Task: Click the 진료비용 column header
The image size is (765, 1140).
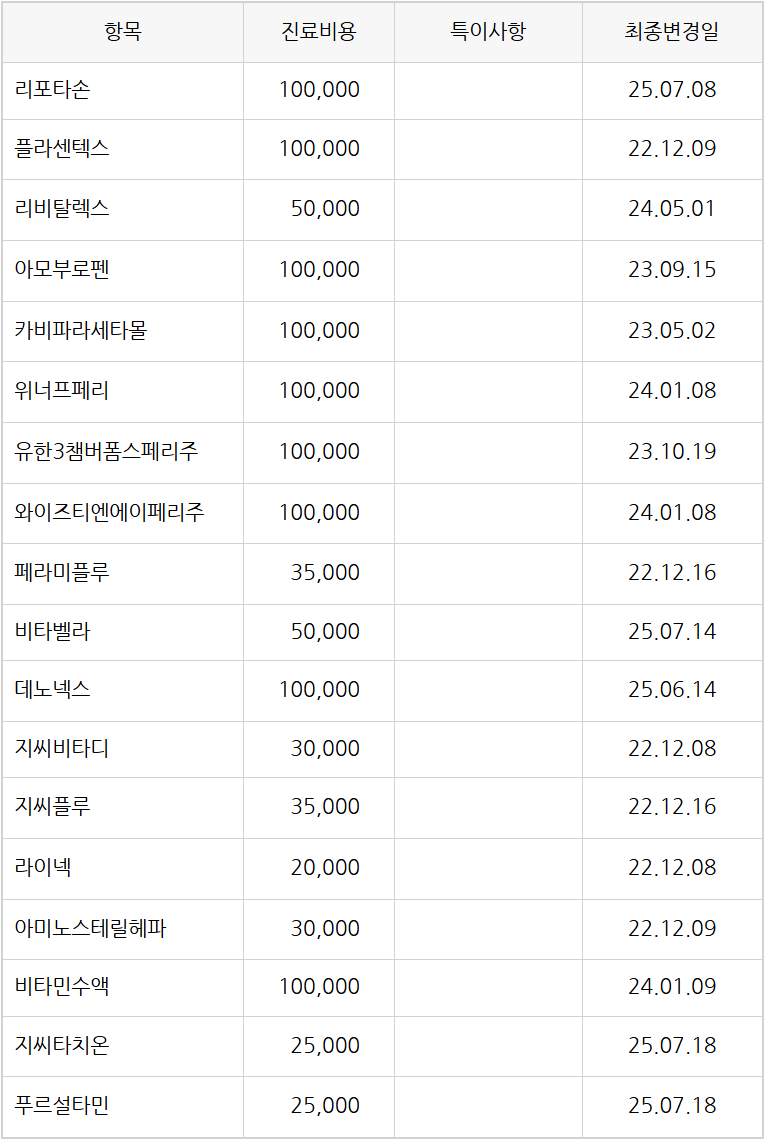Action: [319, 32]
